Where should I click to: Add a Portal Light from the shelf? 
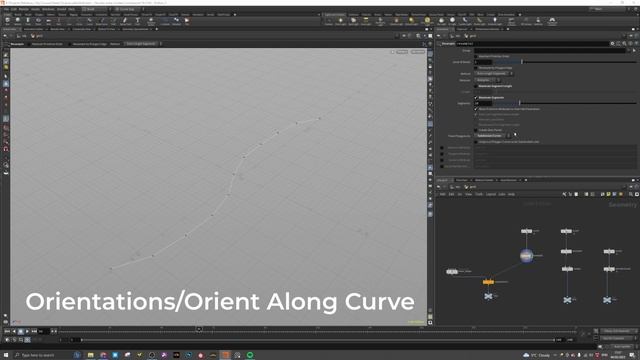[479, 21]
